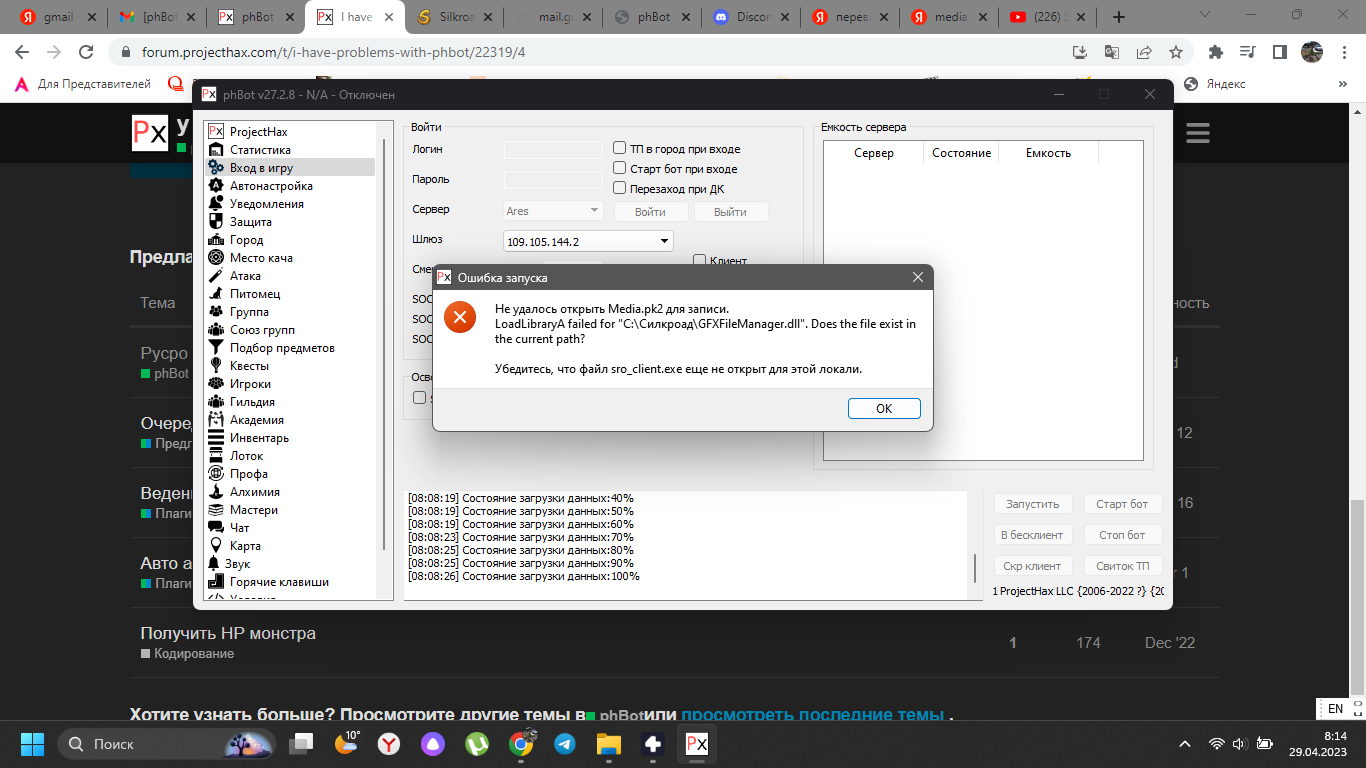Screen dimensions: 1366x768
Task: Select the Защита shield icon
Action: point(215,222)
